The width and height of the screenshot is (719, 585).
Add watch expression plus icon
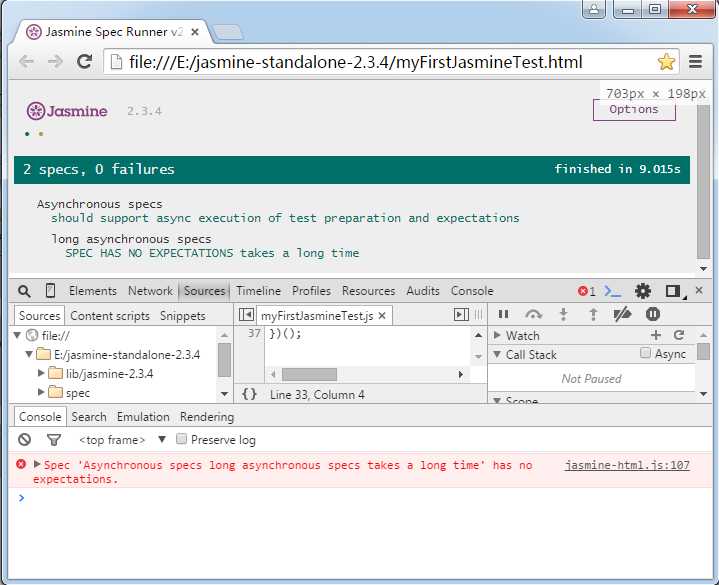click(x=656, y=335)
